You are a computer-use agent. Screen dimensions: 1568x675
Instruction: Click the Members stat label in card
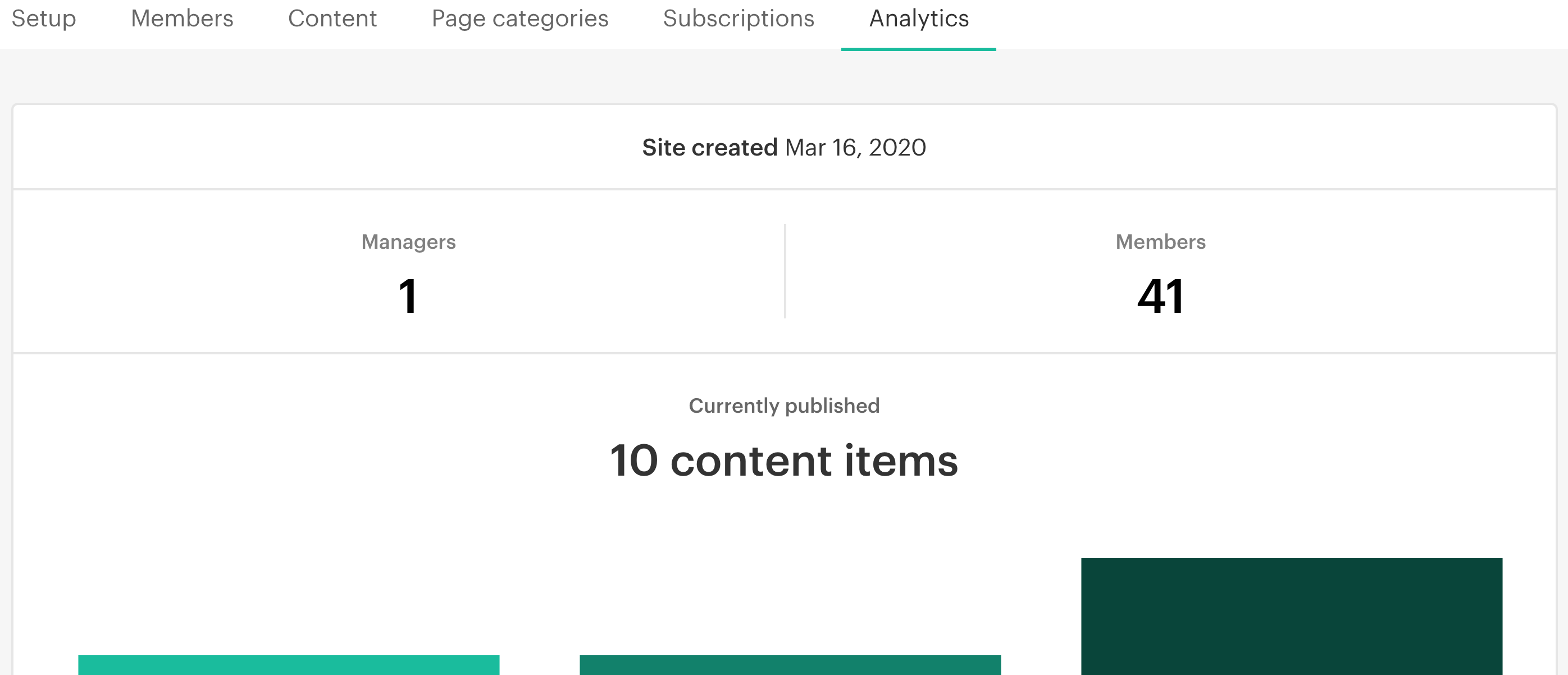pos(1160,241)
